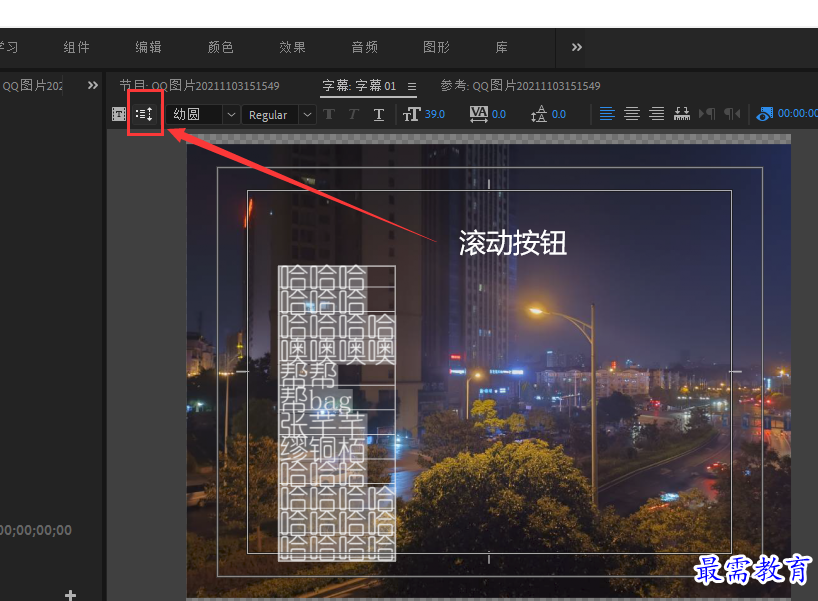The width and height of the screenshot is (818, 601).
Task: Toggle italic text formatting
Action: 354,114
